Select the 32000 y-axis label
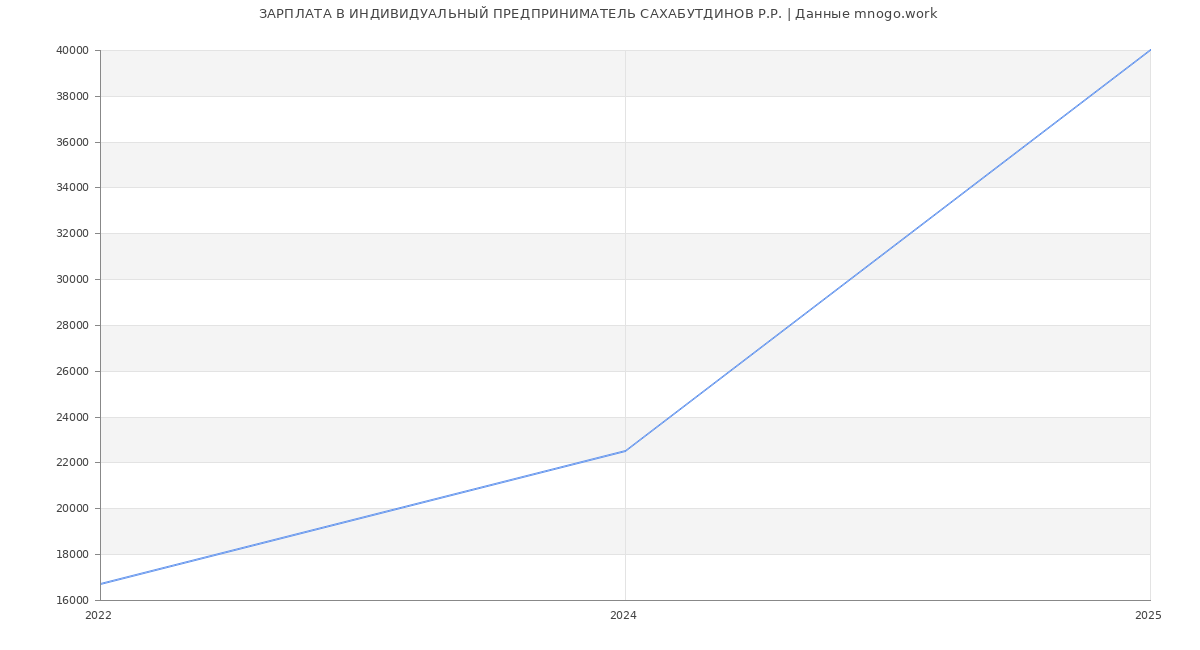 74,233
